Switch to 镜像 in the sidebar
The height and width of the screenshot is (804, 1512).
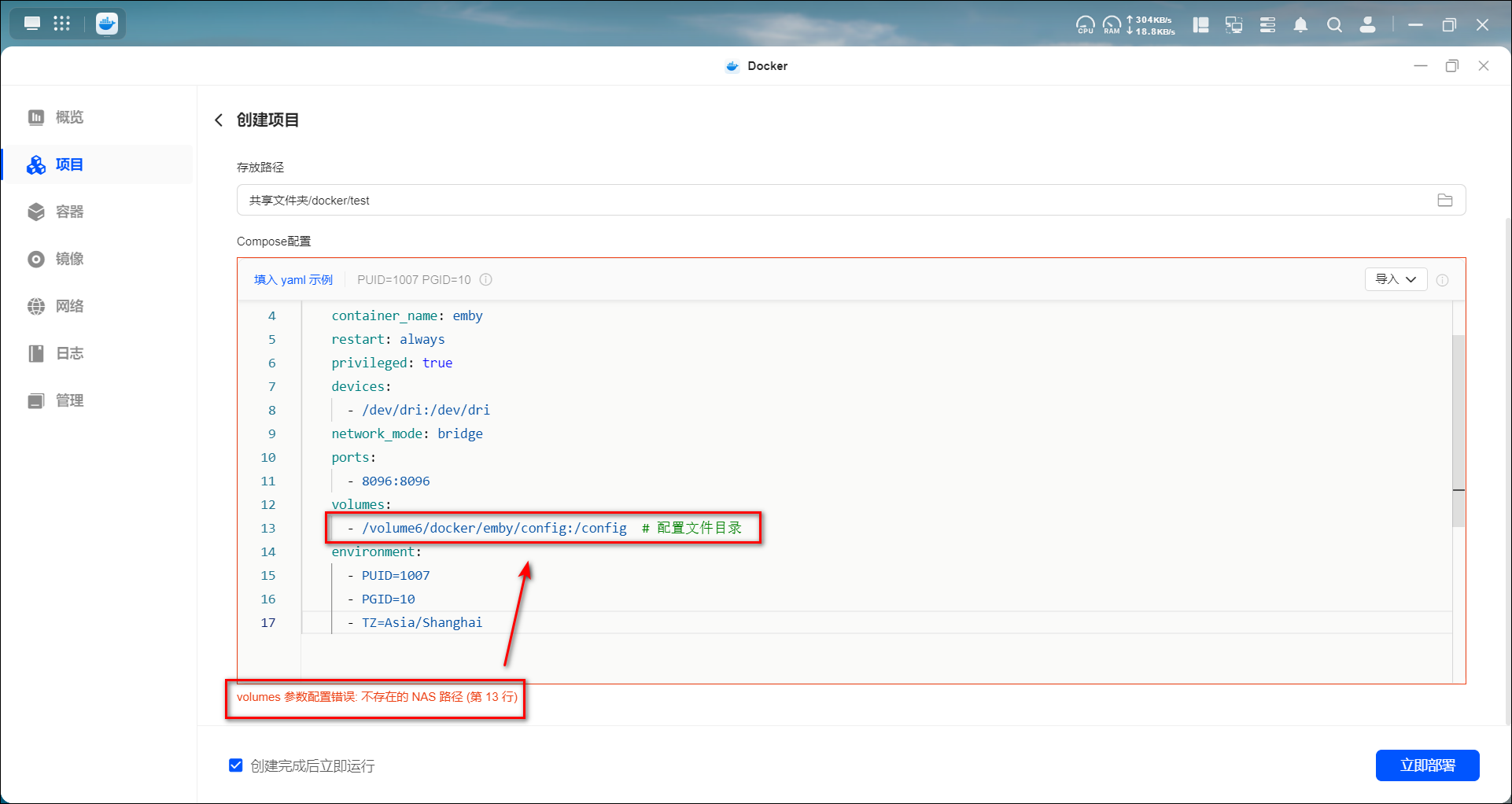coord(69,259)
